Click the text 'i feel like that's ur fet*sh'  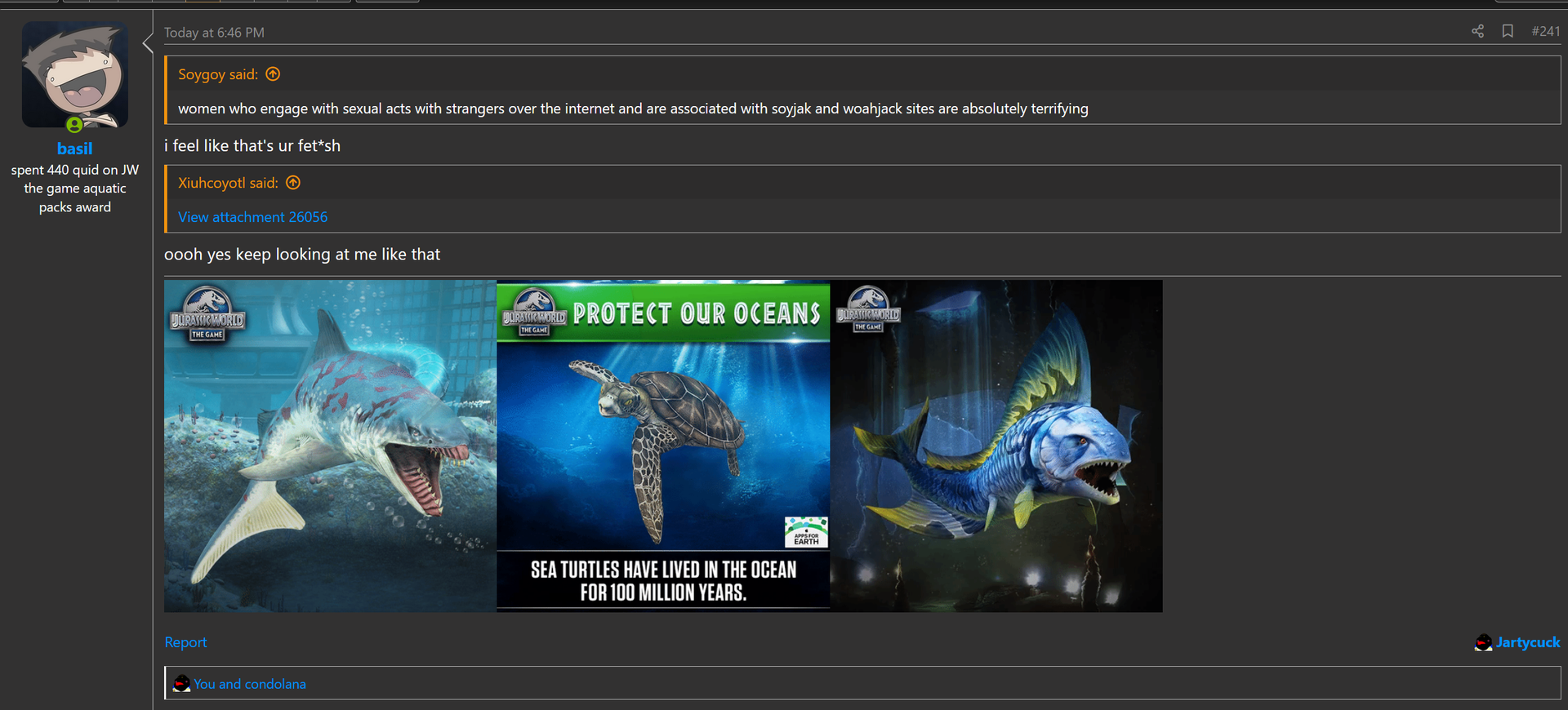252,146
